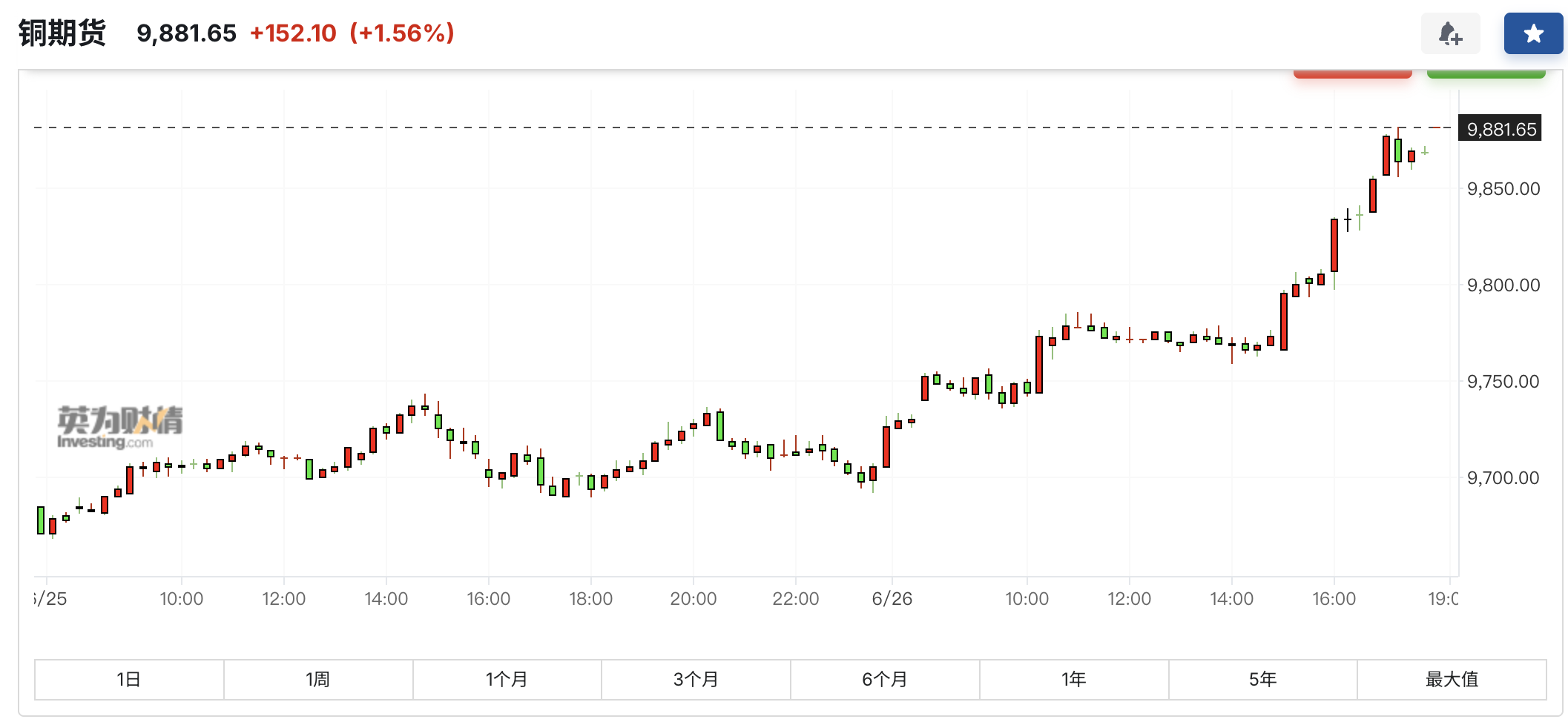Click the bell alert icon
The height and width of the screenshot is (722, 1568).
1450,33
